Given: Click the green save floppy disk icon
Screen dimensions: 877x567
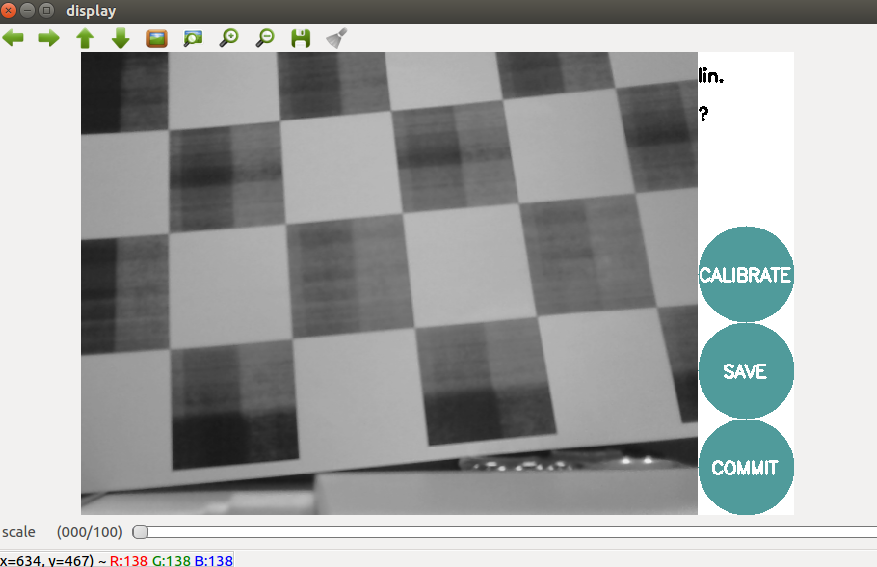Looking at the screenshot, I should tap(301, 38).
